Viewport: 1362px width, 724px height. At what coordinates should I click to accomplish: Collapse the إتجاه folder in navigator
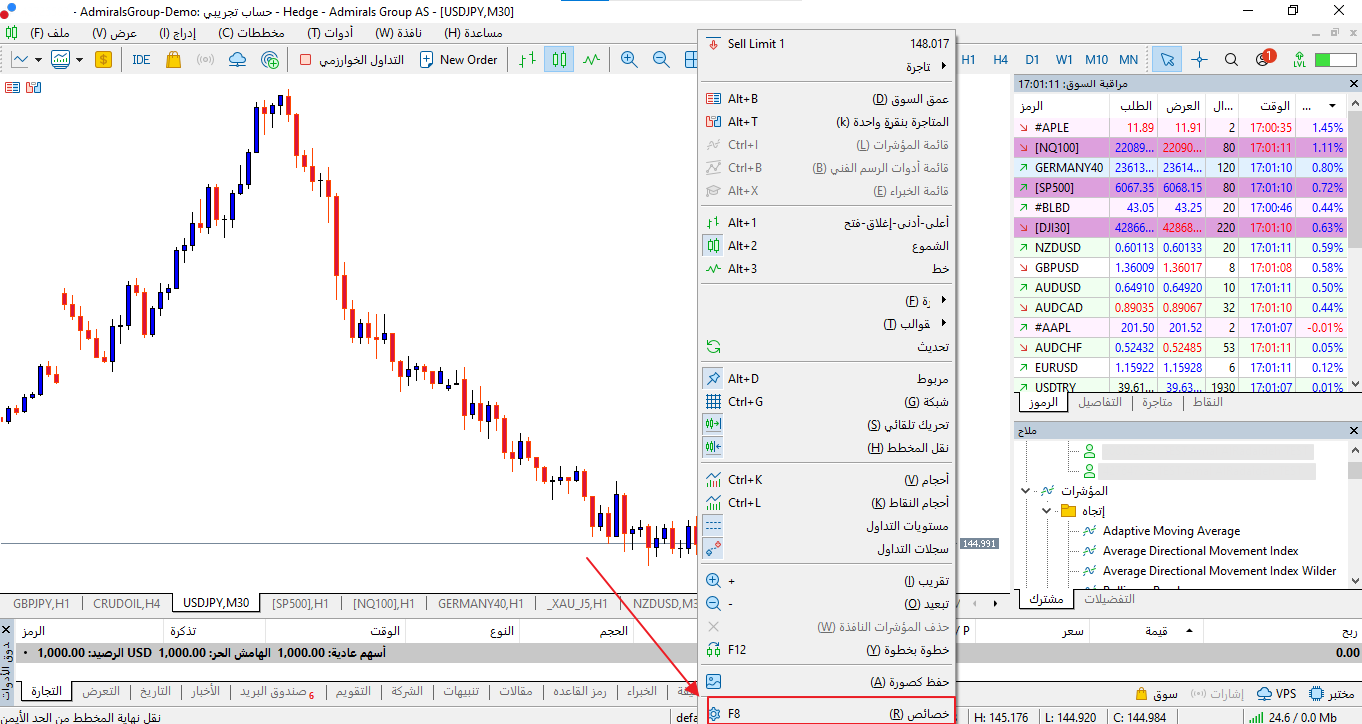click(1046, 511)
